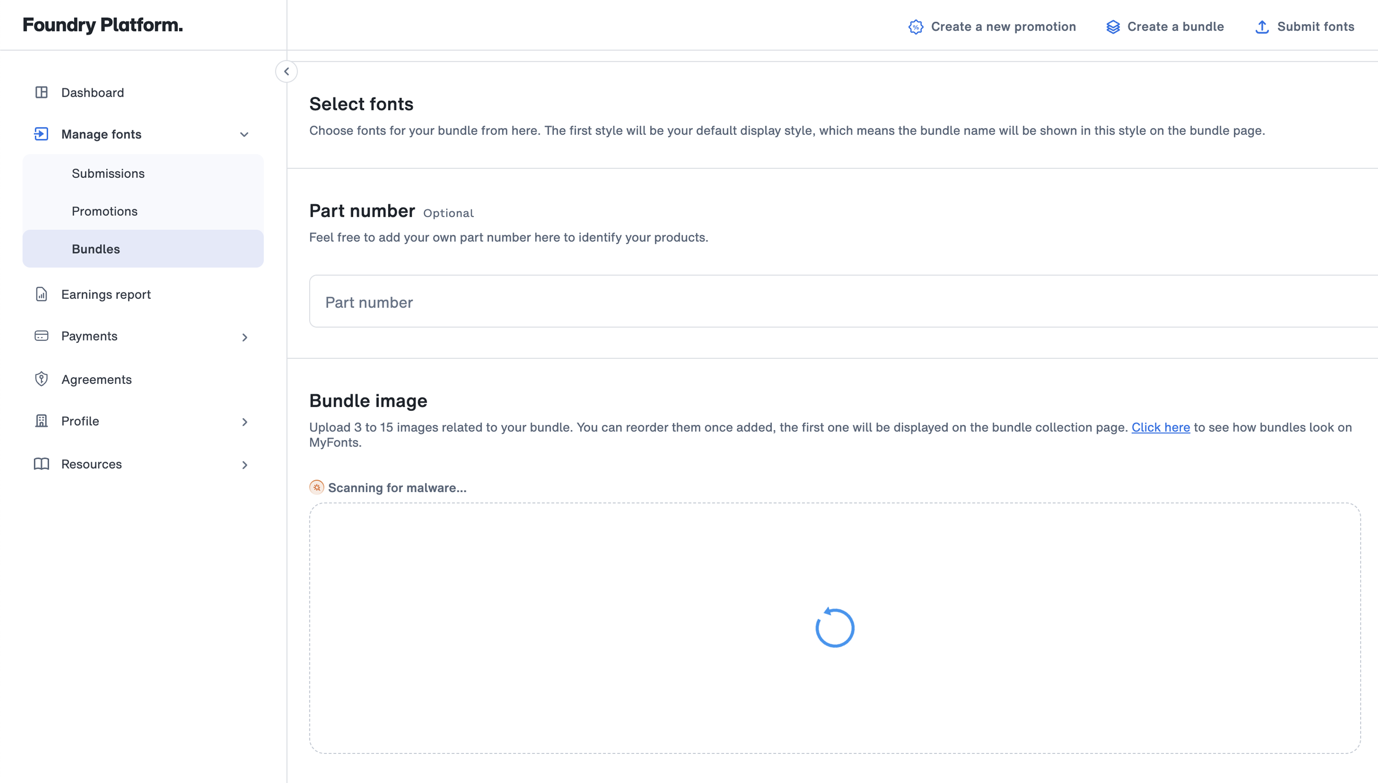Click the Profile building icon

tap(41, 421)
